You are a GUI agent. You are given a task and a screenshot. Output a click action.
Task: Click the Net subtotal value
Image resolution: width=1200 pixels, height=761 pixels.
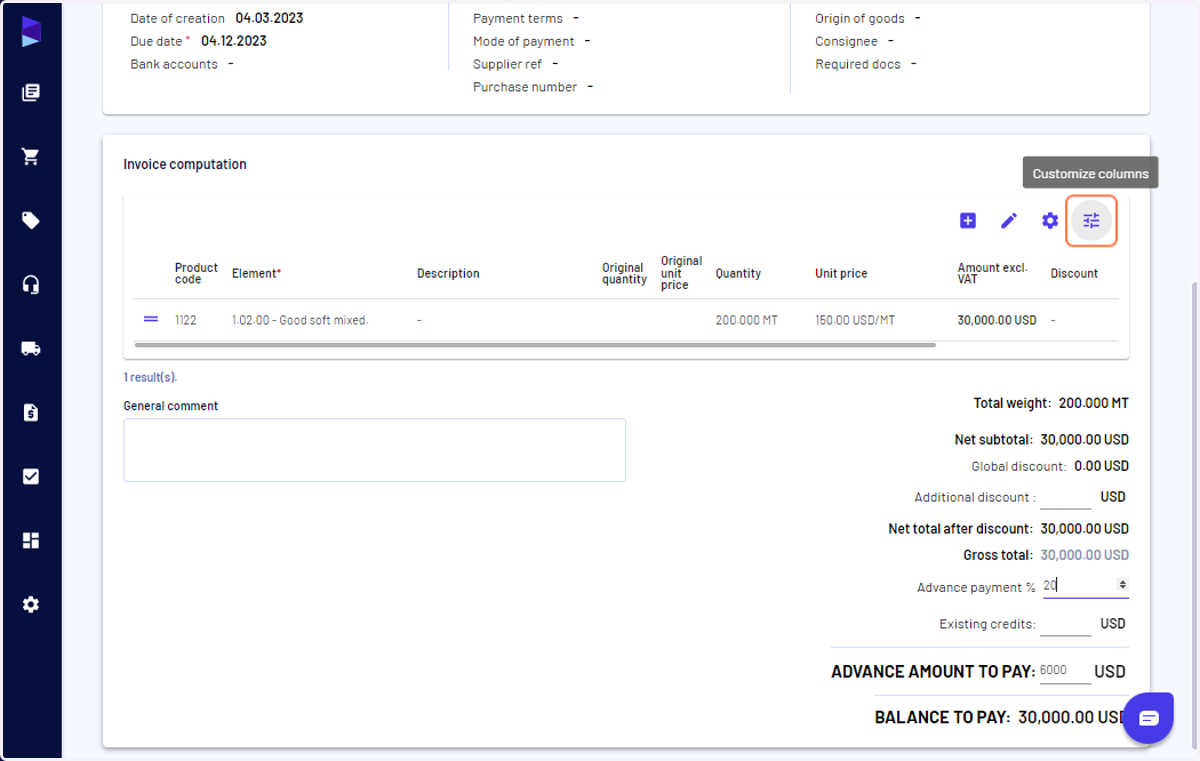(x=1085, y=439)
